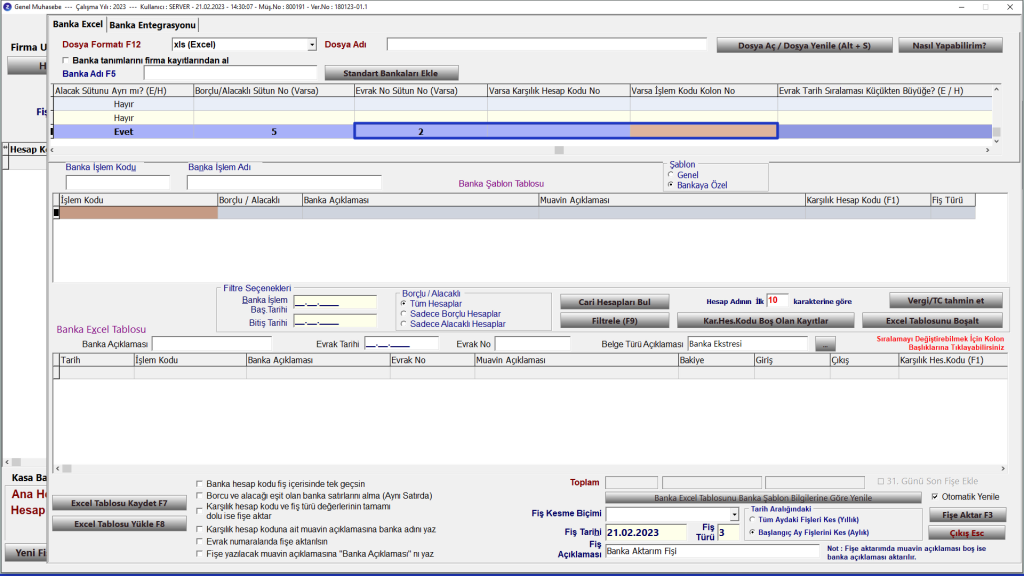
Task: Save with Excel Tablosu Kaydet F7
Action: click(119, 504)
